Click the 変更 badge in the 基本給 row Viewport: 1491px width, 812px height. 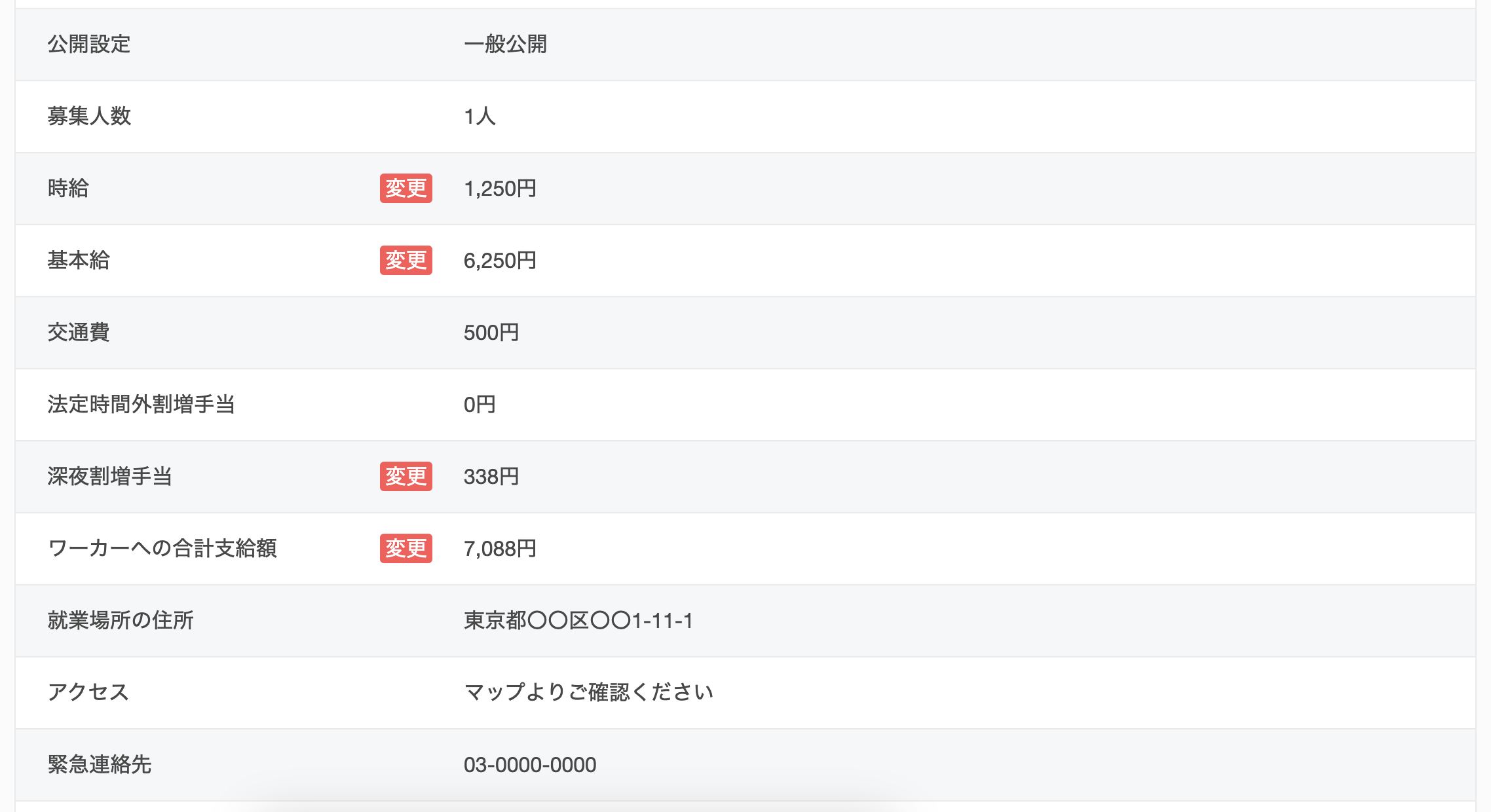point(406,261)
